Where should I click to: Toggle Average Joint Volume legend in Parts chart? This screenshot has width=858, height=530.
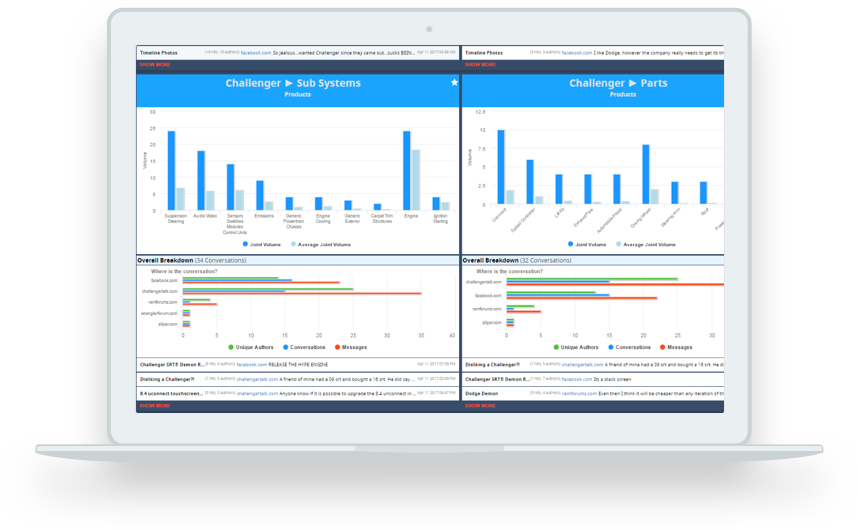click(646, 244)
